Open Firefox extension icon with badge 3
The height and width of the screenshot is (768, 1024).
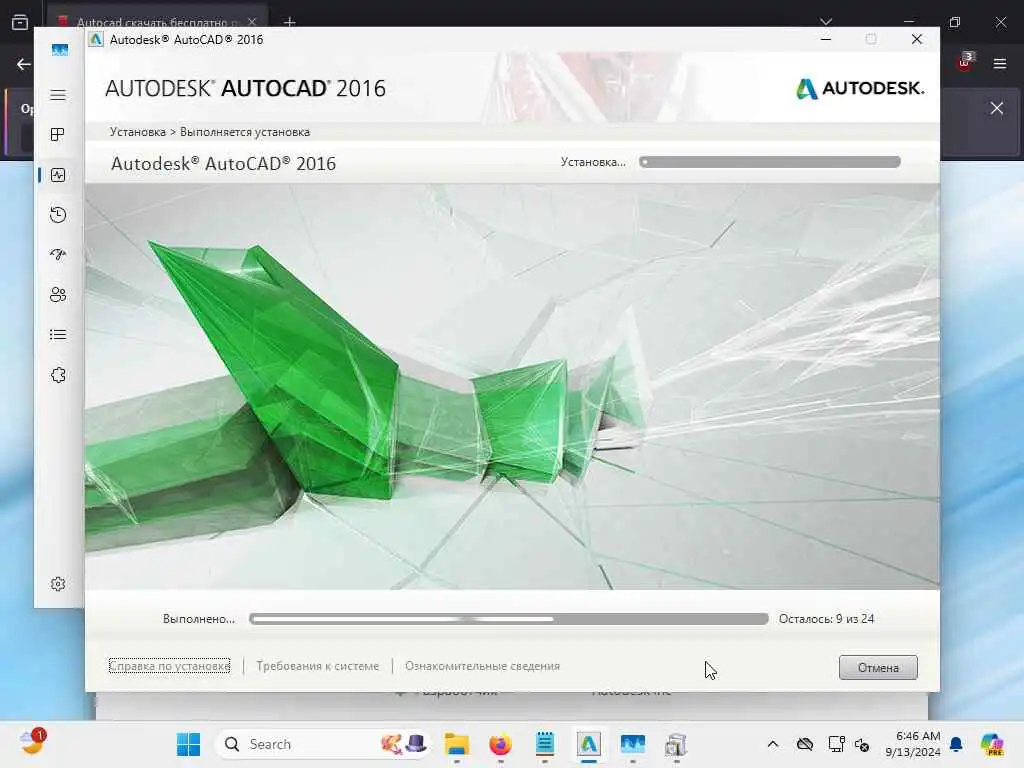965,63
